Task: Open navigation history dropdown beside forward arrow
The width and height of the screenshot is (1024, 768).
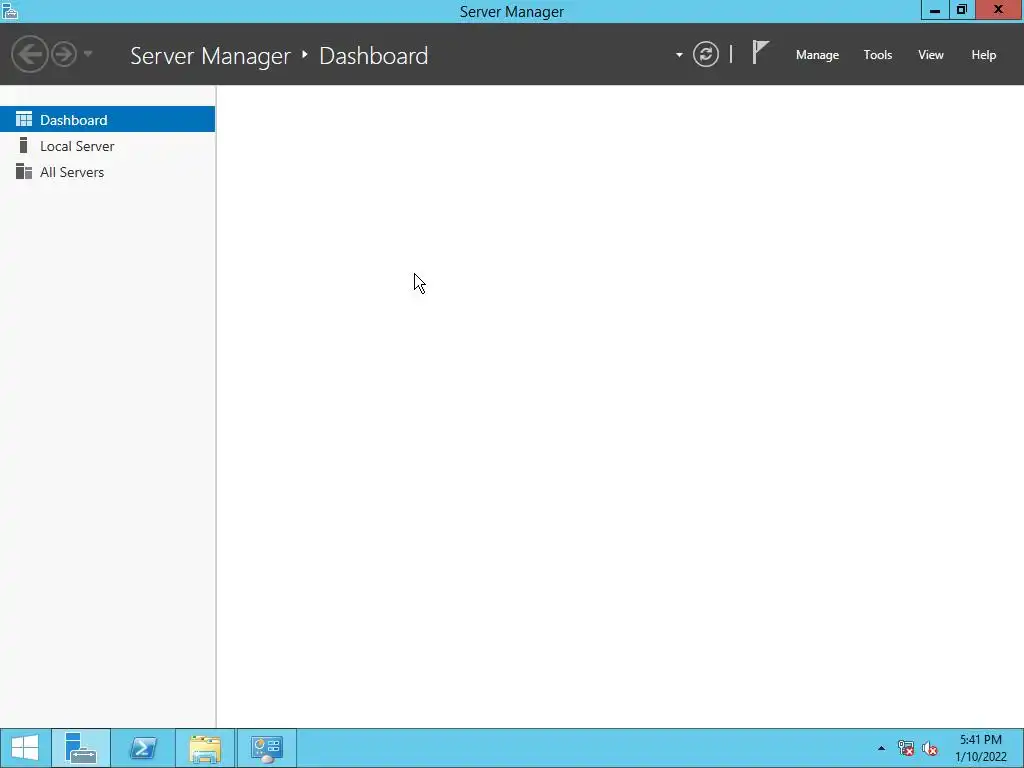Action: click(x=88, y=54)
